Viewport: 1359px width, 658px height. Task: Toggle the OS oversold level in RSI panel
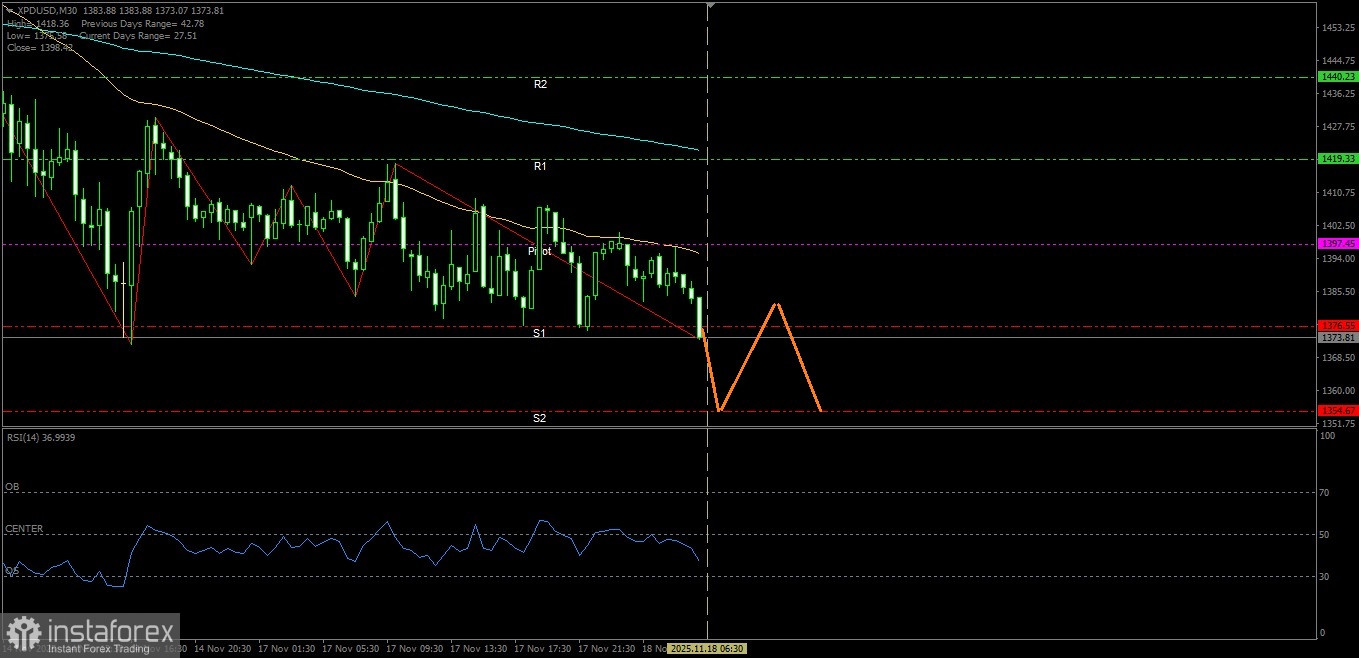click(12, 570)
